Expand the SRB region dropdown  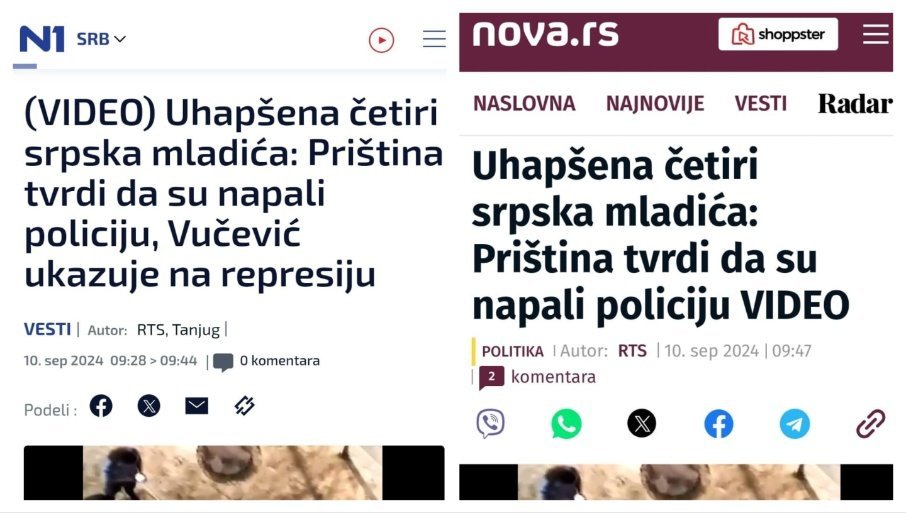[x=101, y=39]
